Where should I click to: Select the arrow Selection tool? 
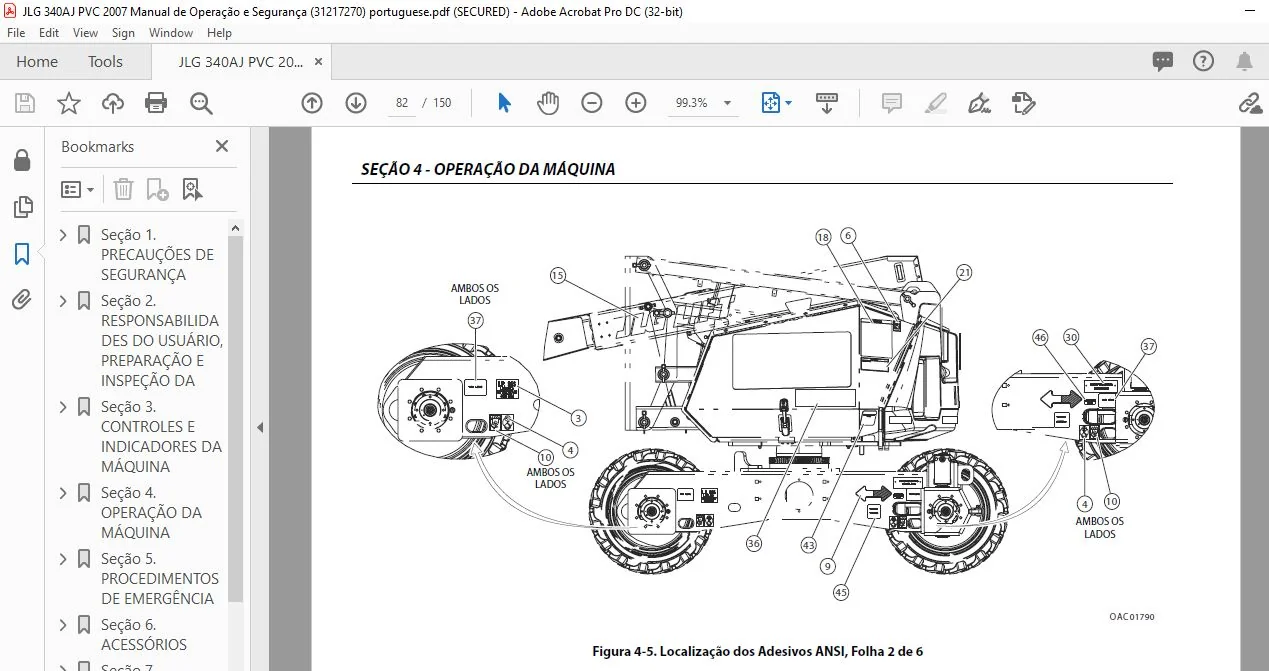[x=504, y=103]
